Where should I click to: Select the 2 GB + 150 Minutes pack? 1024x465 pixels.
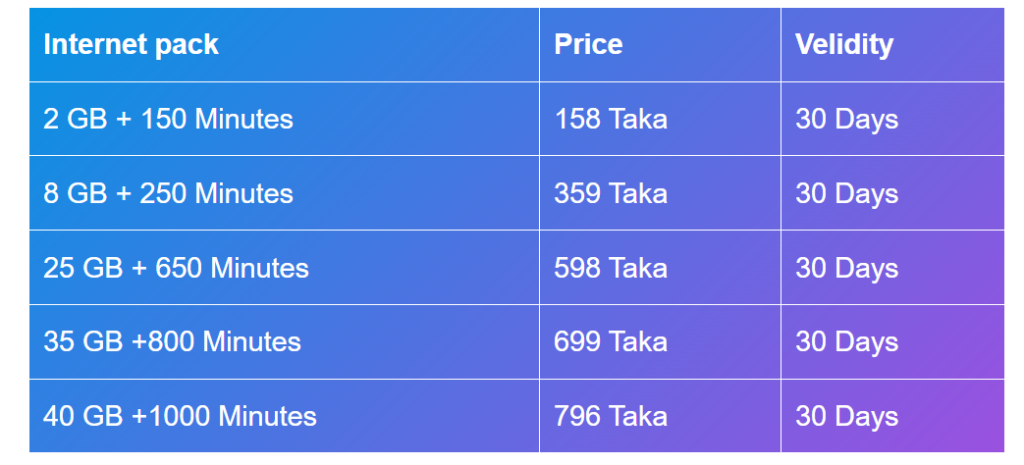click(x=168, y=120)
